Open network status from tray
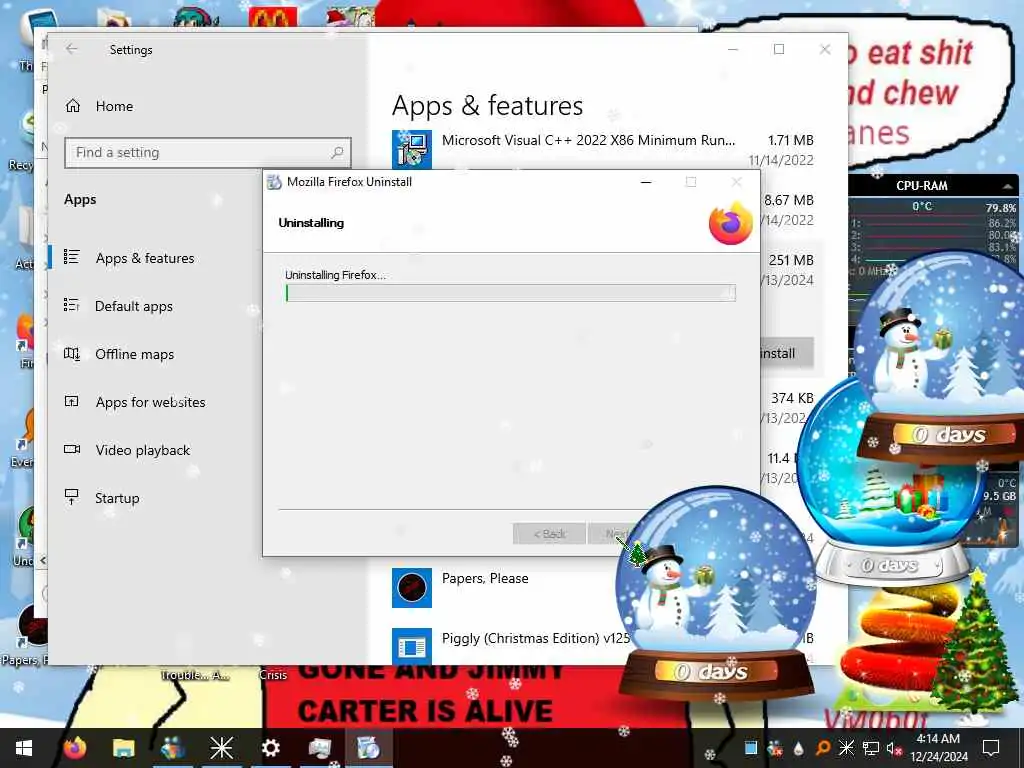The width and height of the screenshot is (1024, 768). tap(870, 748)
